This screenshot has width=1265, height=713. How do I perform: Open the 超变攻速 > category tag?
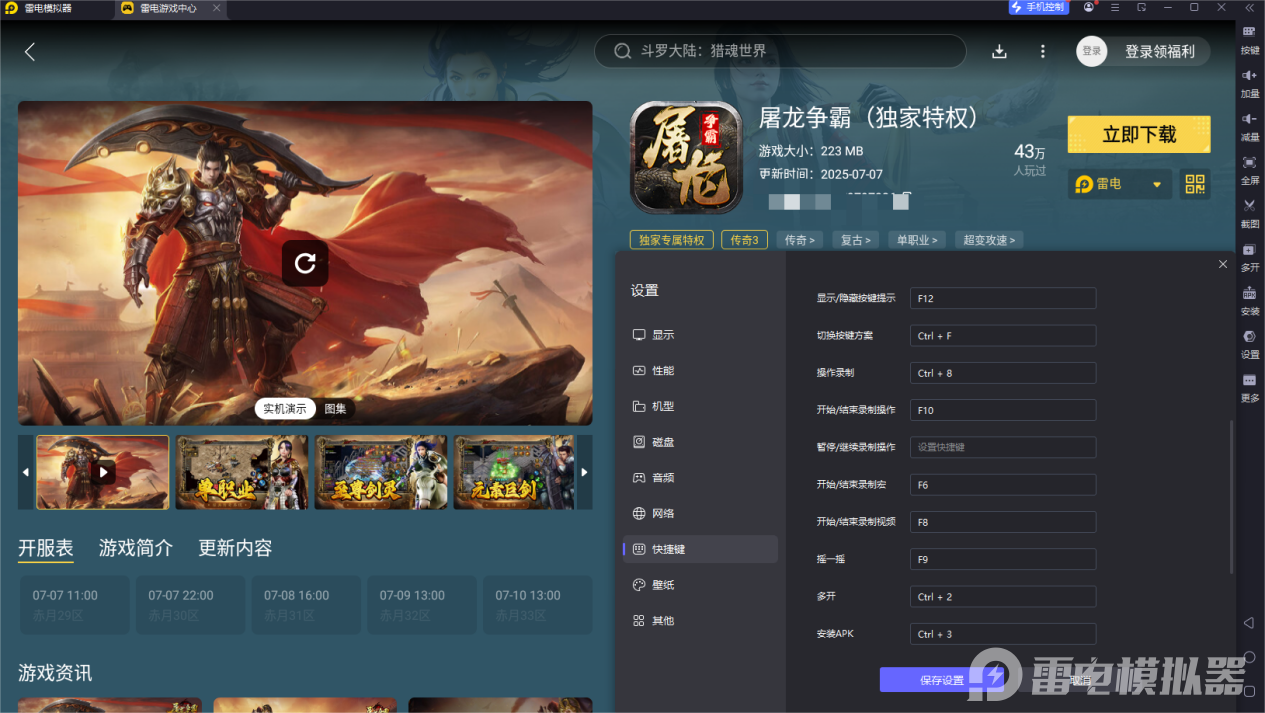click(989, 240)
